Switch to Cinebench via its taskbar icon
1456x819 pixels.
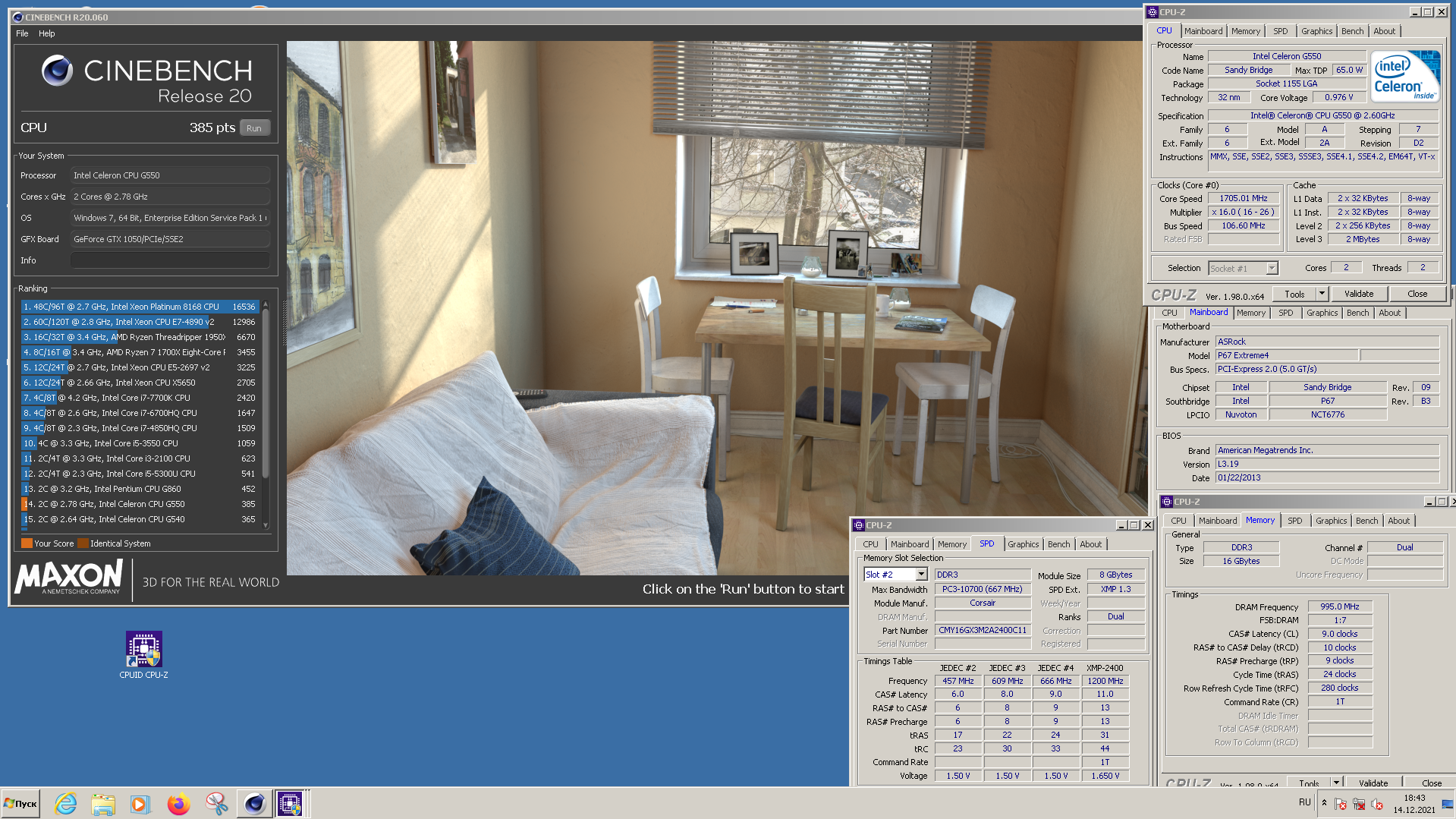[x=254, y=803]
